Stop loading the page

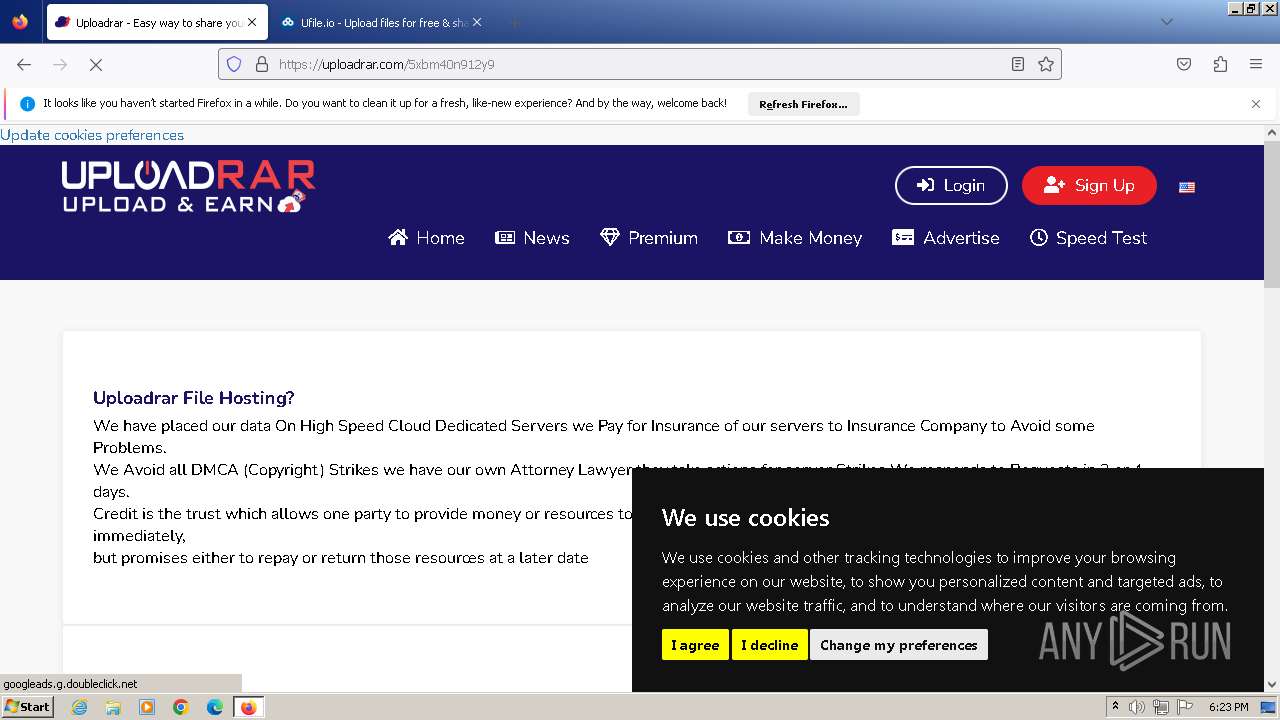[x=96, y=64]
